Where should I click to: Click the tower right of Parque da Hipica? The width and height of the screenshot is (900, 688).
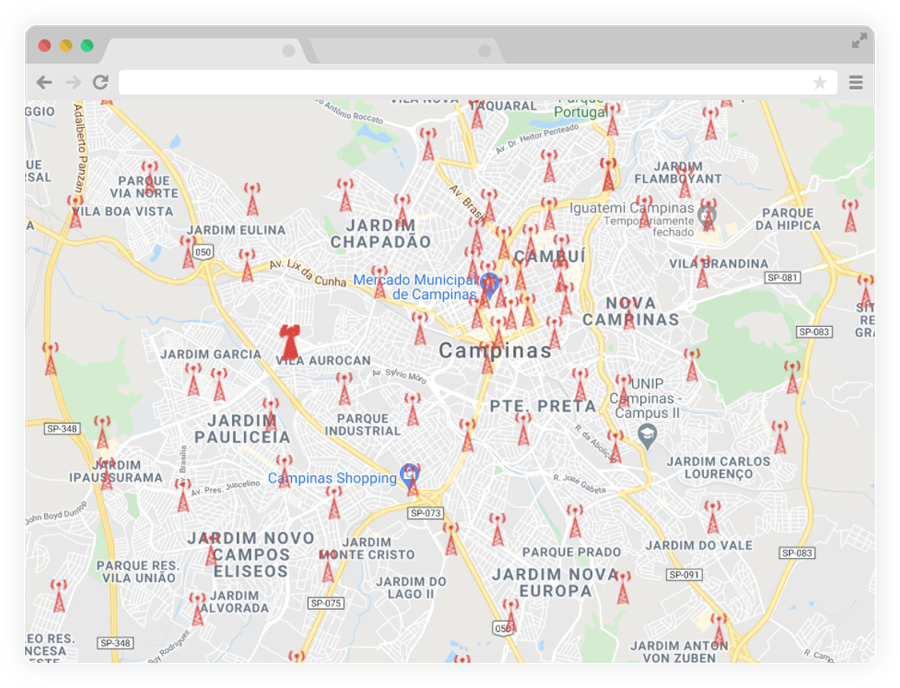[x=850, y=216]
